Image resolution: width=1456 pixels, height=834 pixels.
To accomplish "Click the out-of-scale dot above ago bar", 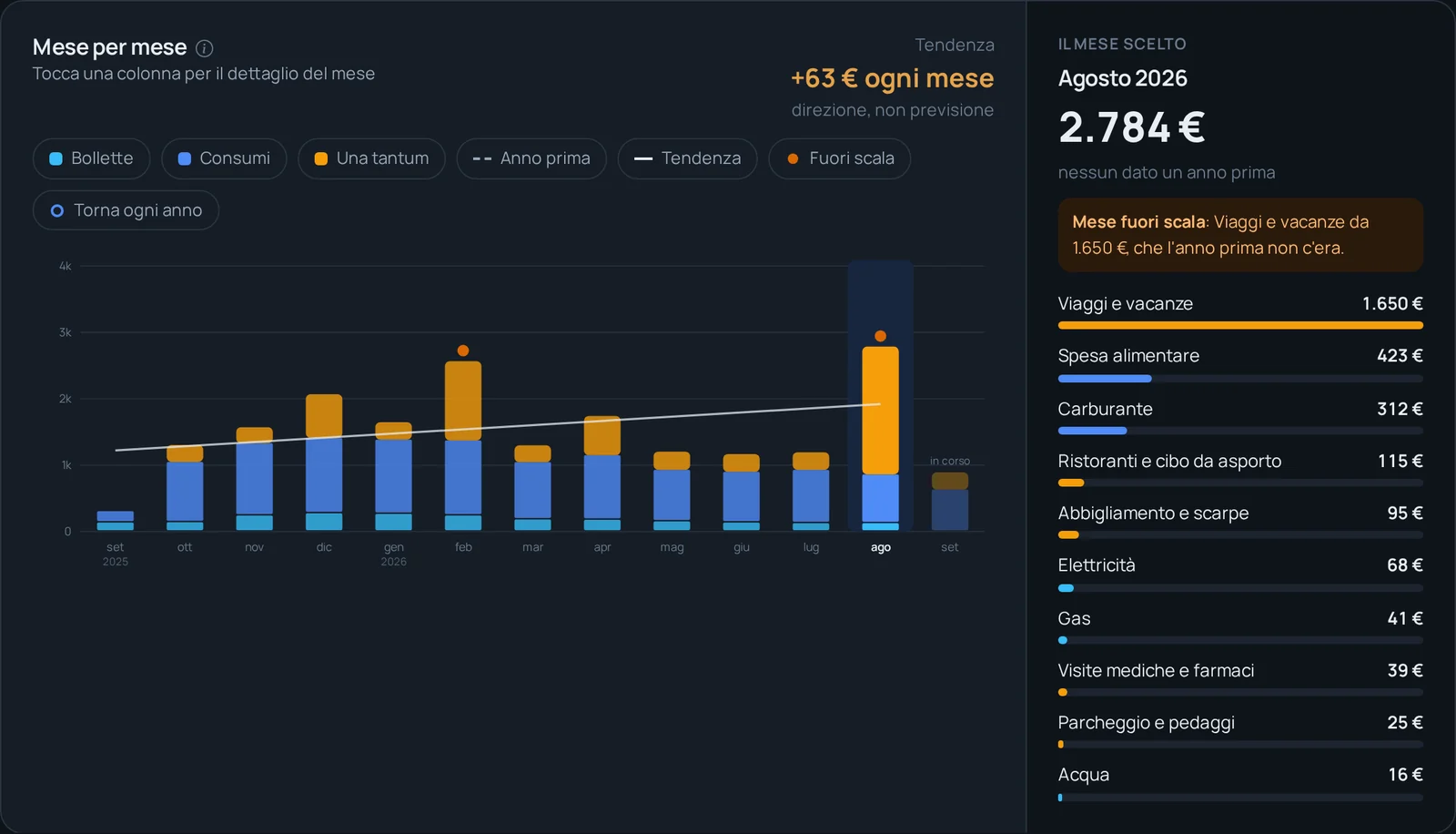I will tap(880, 336).
